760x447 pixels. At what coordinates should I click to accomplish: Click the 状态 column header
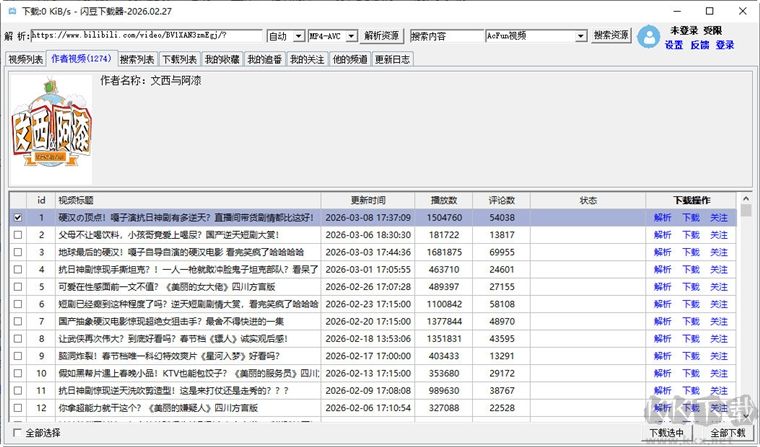pos(588,200)
